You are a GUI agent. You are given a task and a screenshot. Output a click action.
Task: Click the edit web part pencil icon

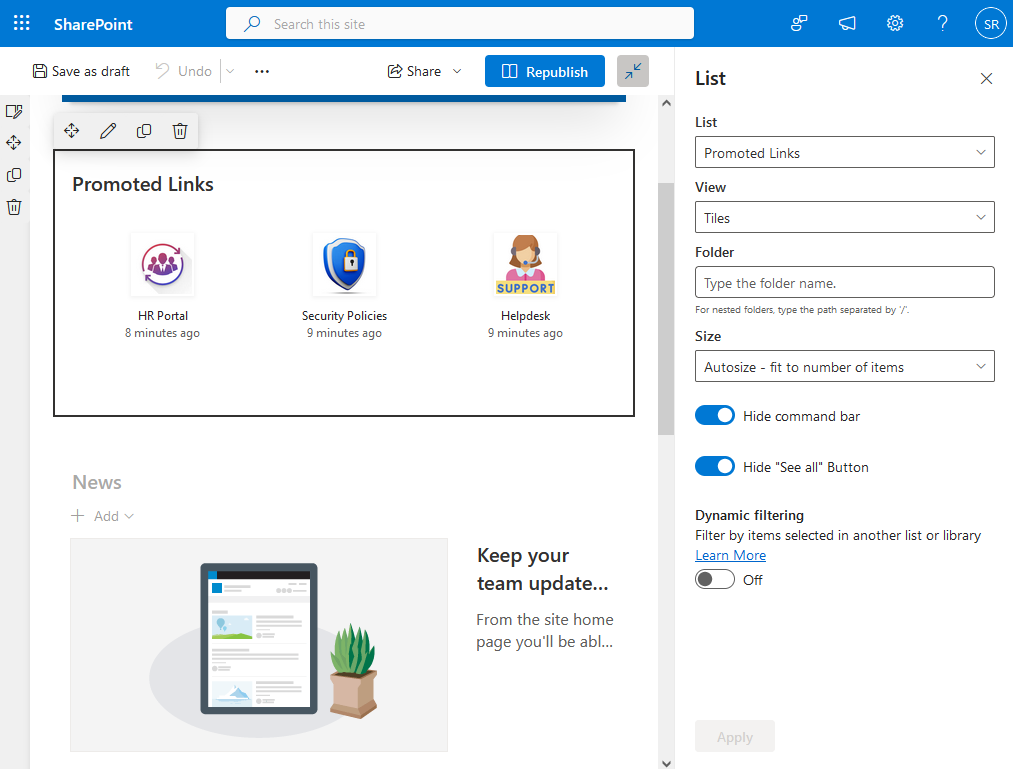108,131
